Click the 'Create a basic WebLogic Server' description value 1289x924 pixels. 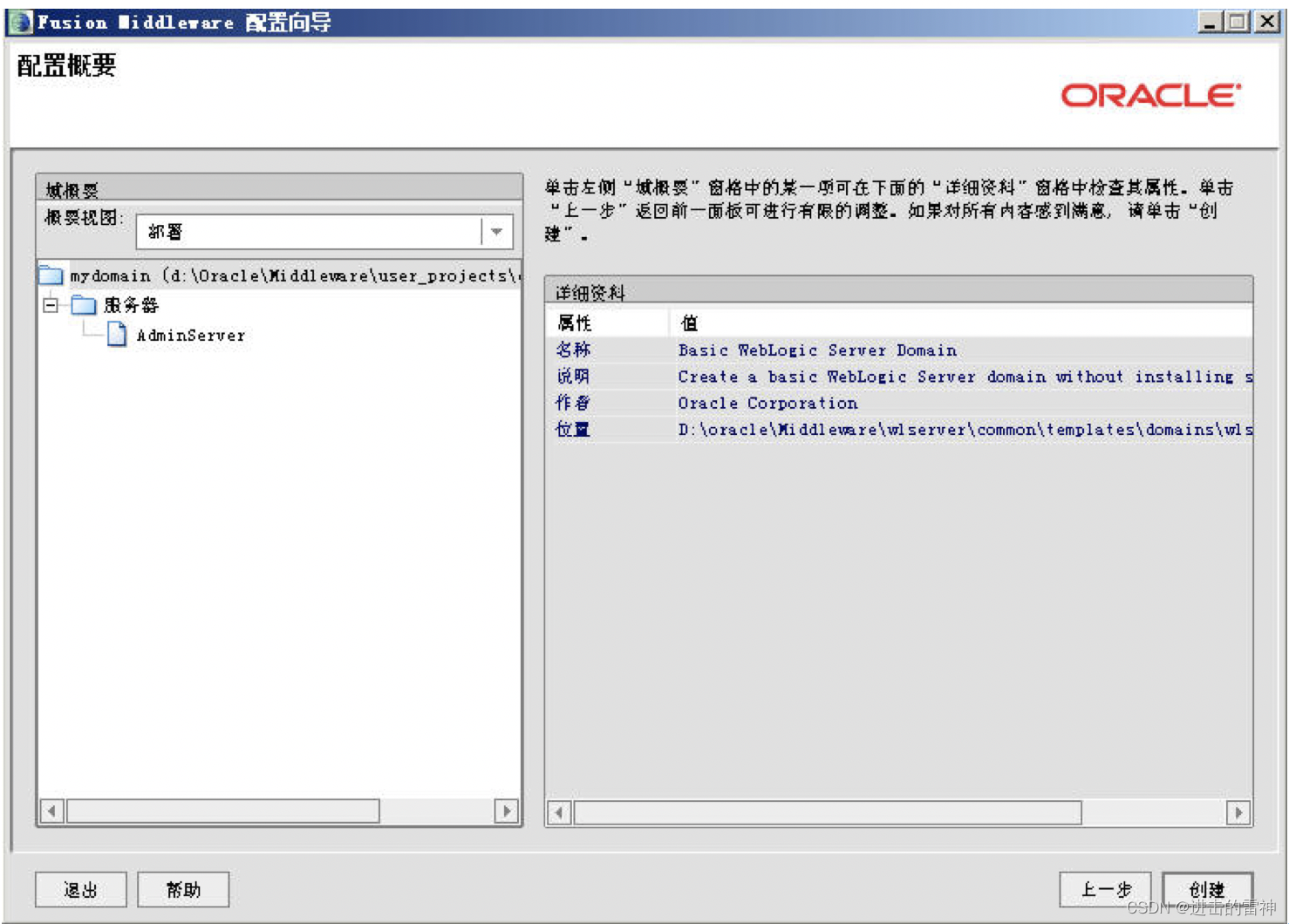click(965, 377)
